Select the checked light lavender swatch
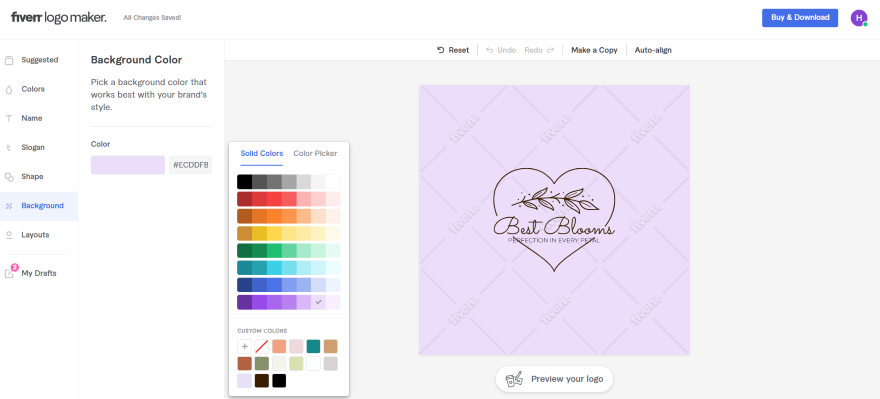This screenshot has height=399, width=880. point(318,302)
